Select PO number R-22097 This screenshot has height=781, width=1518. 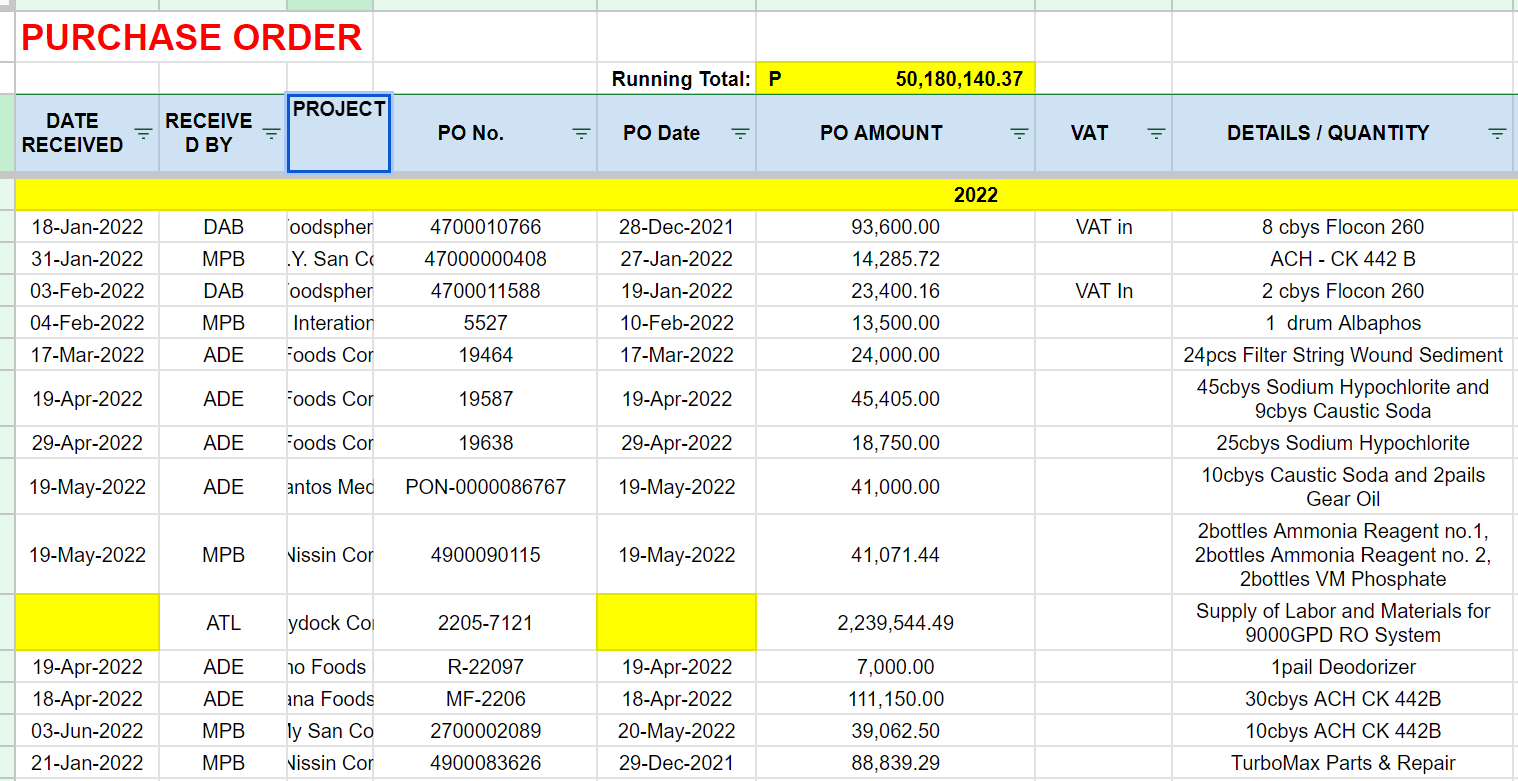pyautogui.click(x=485, y=667)
